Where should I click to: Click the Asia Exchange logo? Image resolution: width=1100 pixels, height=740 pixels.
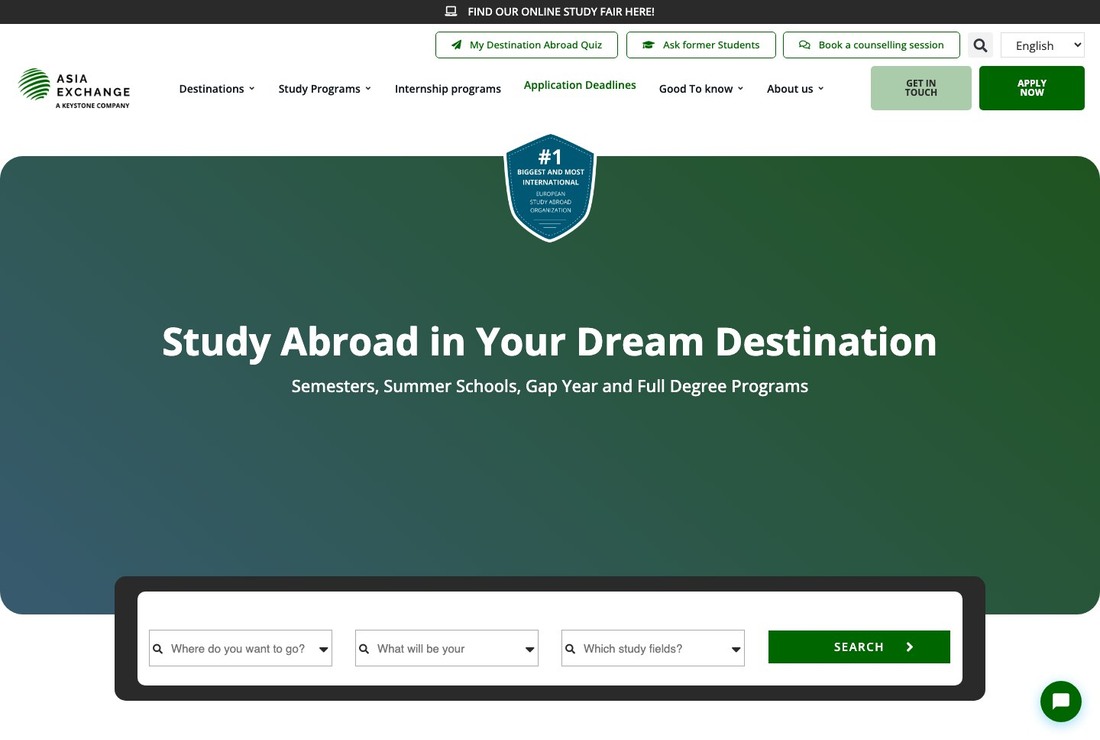point(74,88)
